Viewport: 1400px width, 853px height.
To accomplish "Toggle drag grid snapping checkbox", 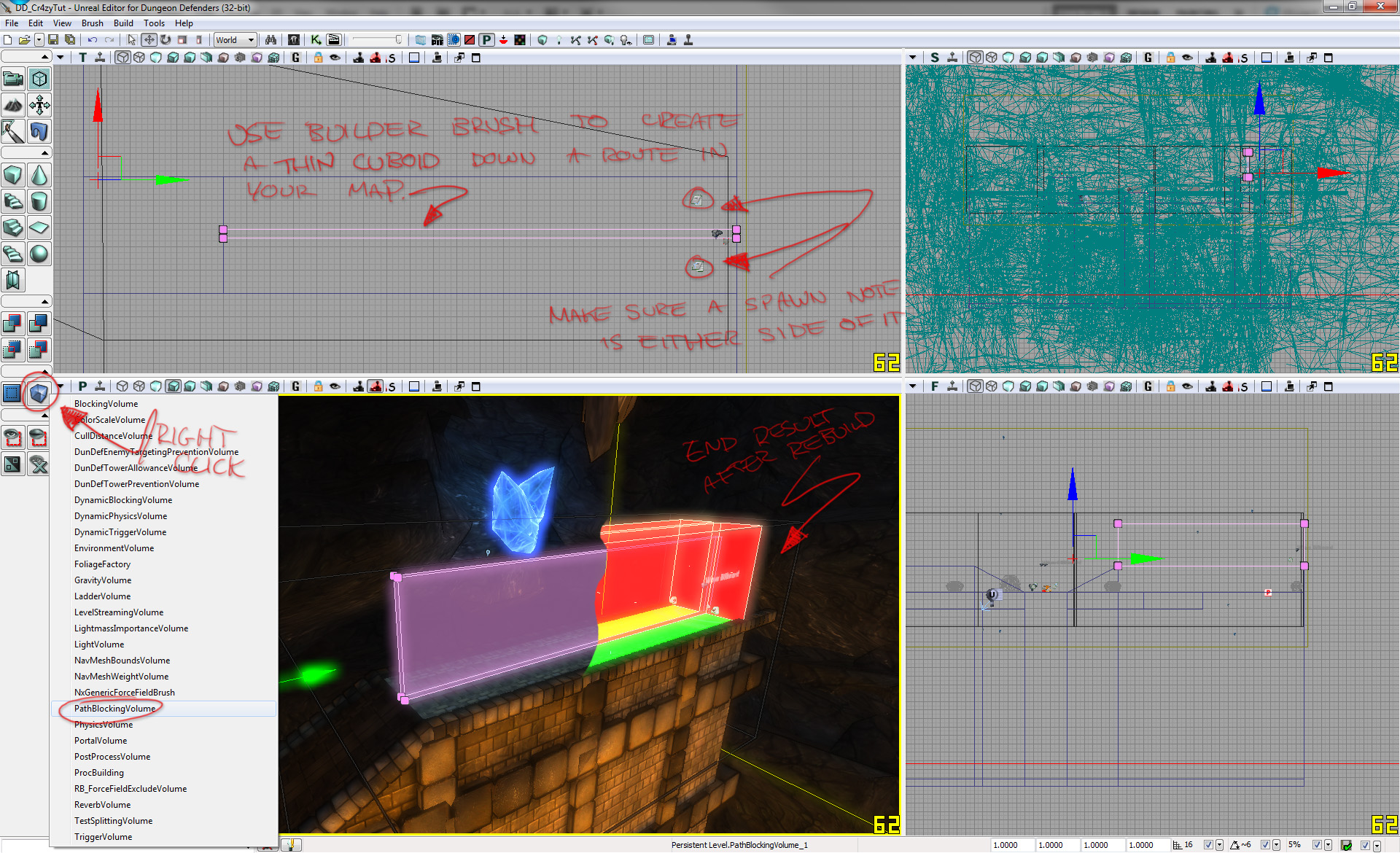I will (1208, 845).
